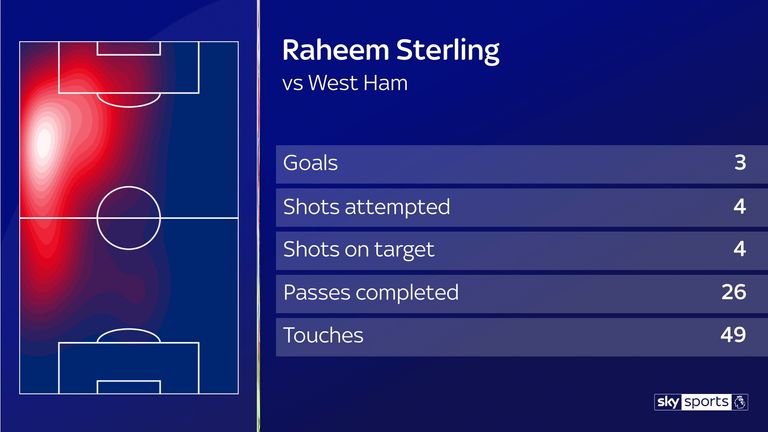Click the top goal box on pitch
This screenshot has height=432, width=768.
coord(128,48)
